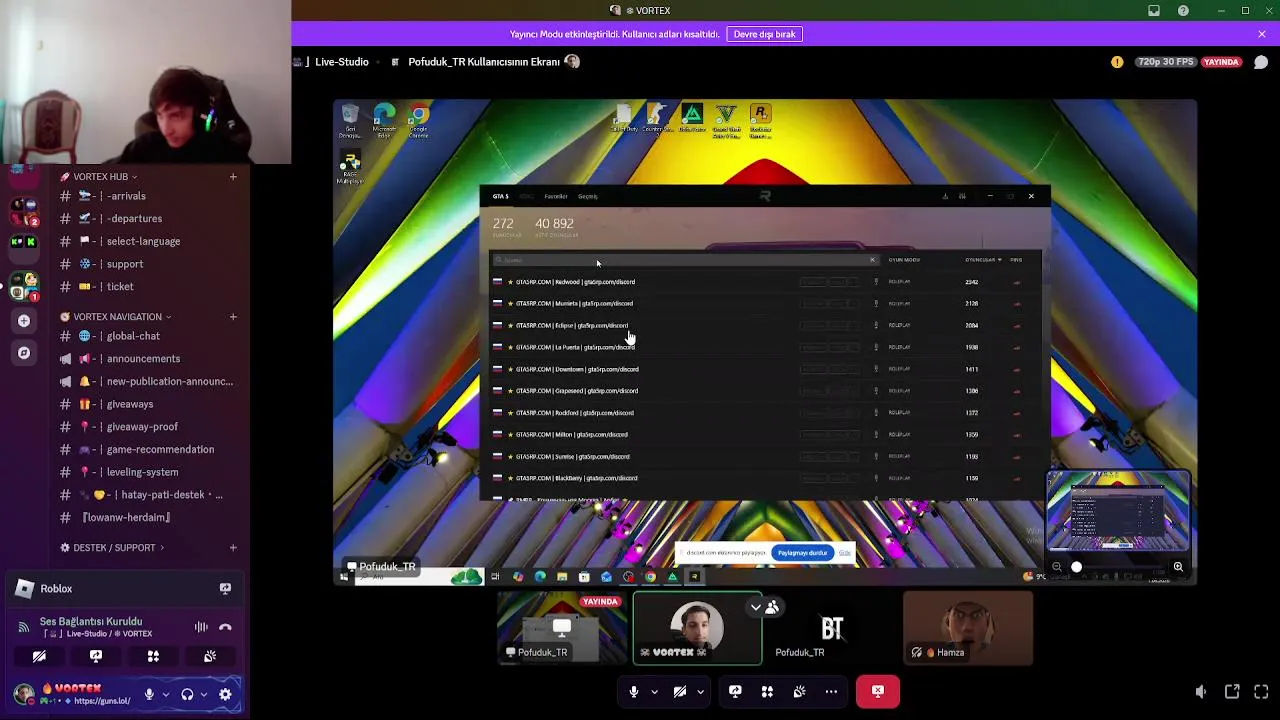
Task: Open the chat bubble icon in the stream header
Action: pos(1261,62)
